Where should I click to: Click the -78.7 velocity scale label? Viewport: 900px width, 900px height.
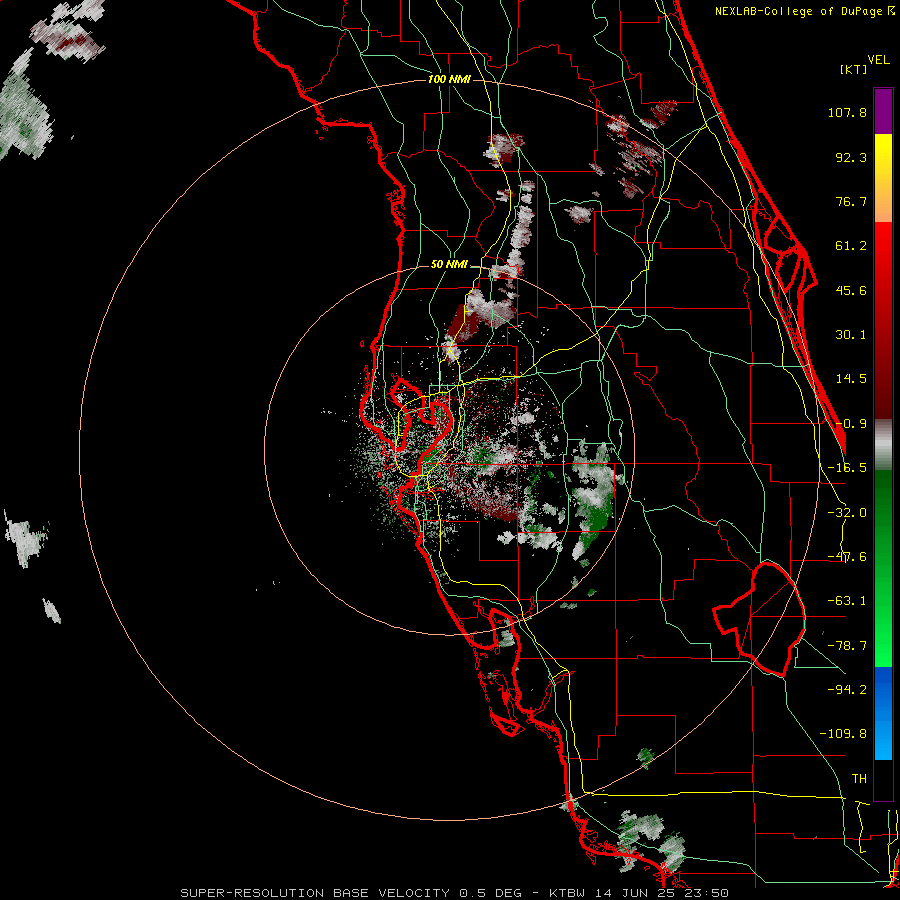pyautogui.click(x=847, y=646)
